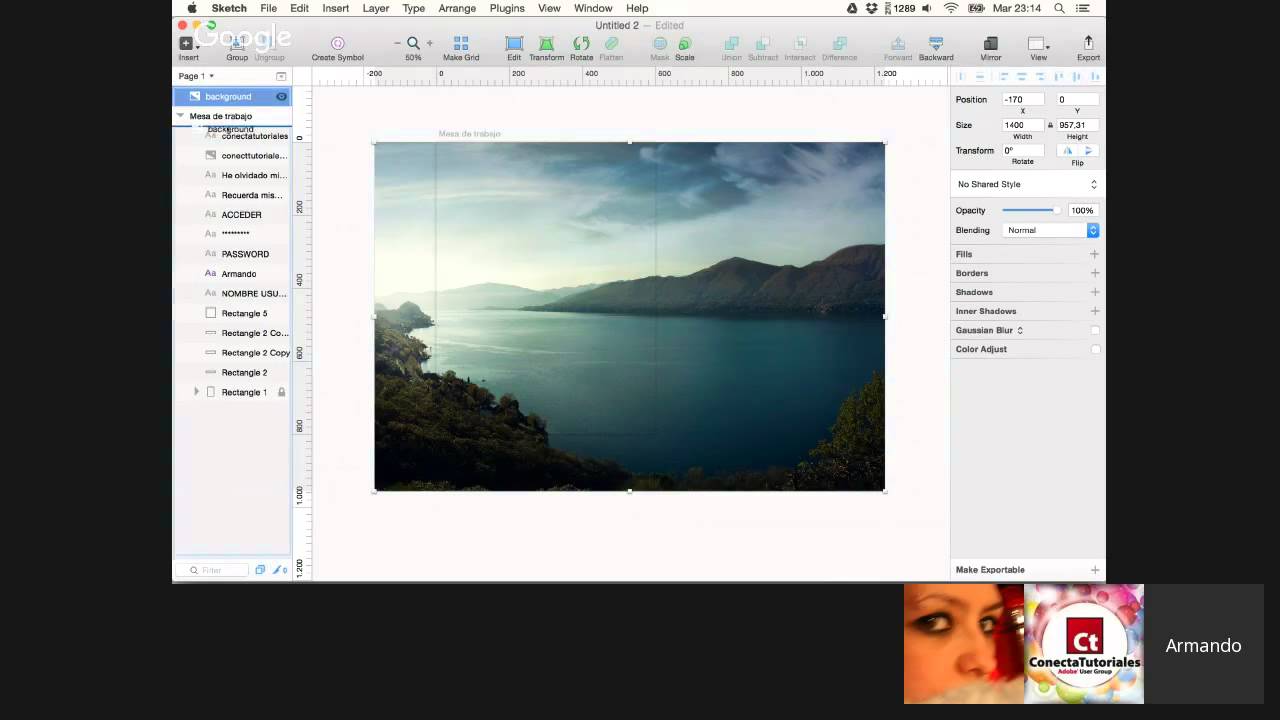Click the Position X input field
This screenshot has height=720, width=1280.
(1022, 99)
